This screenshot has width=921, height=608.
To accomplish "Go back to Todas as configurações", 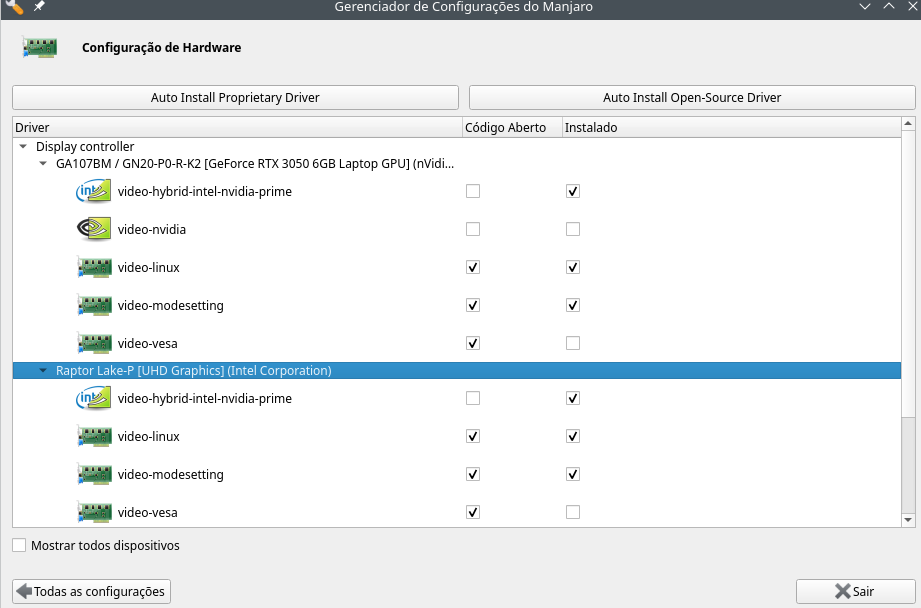I will coord(92,591).
